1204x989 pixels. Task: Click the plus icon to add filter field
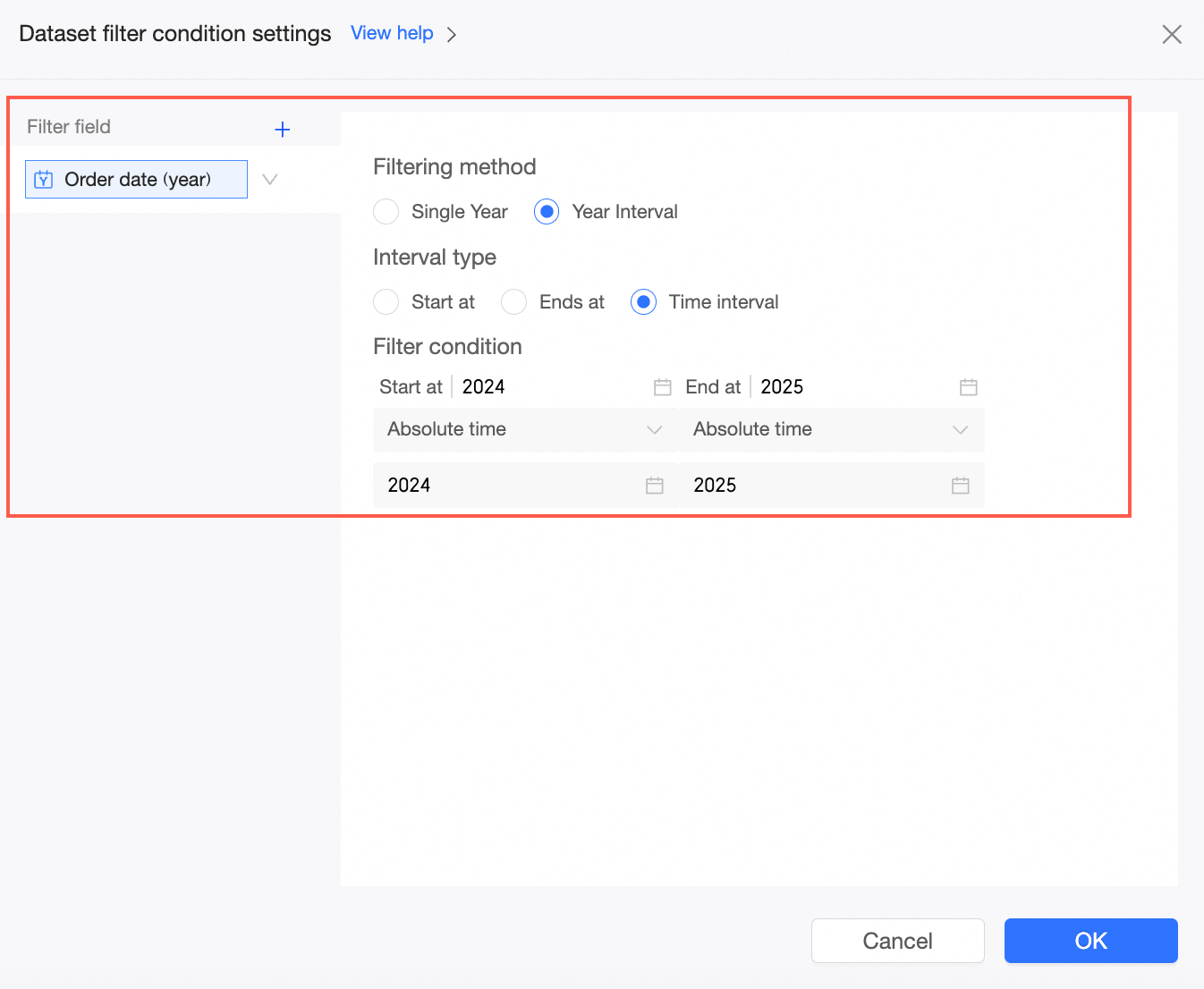283,130
